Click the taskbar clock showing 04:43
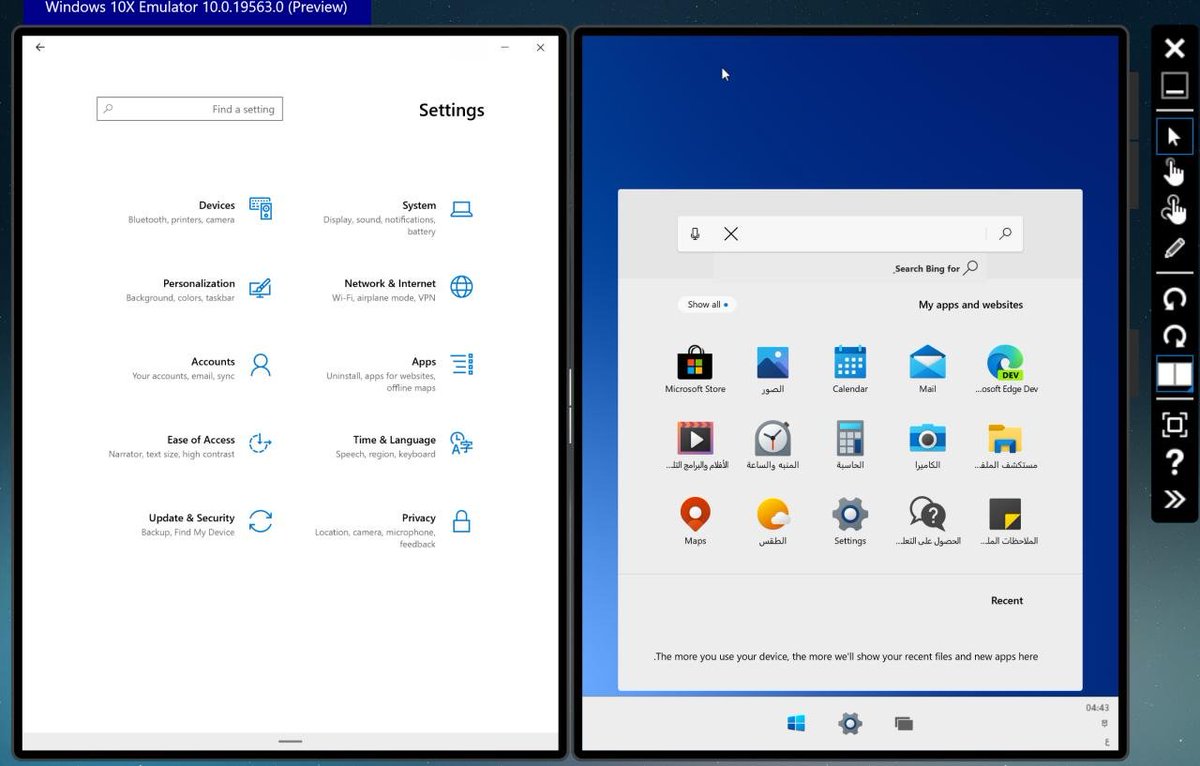Image resolution: width=1200 pixels, height=766 pixels. point(1097,708)
